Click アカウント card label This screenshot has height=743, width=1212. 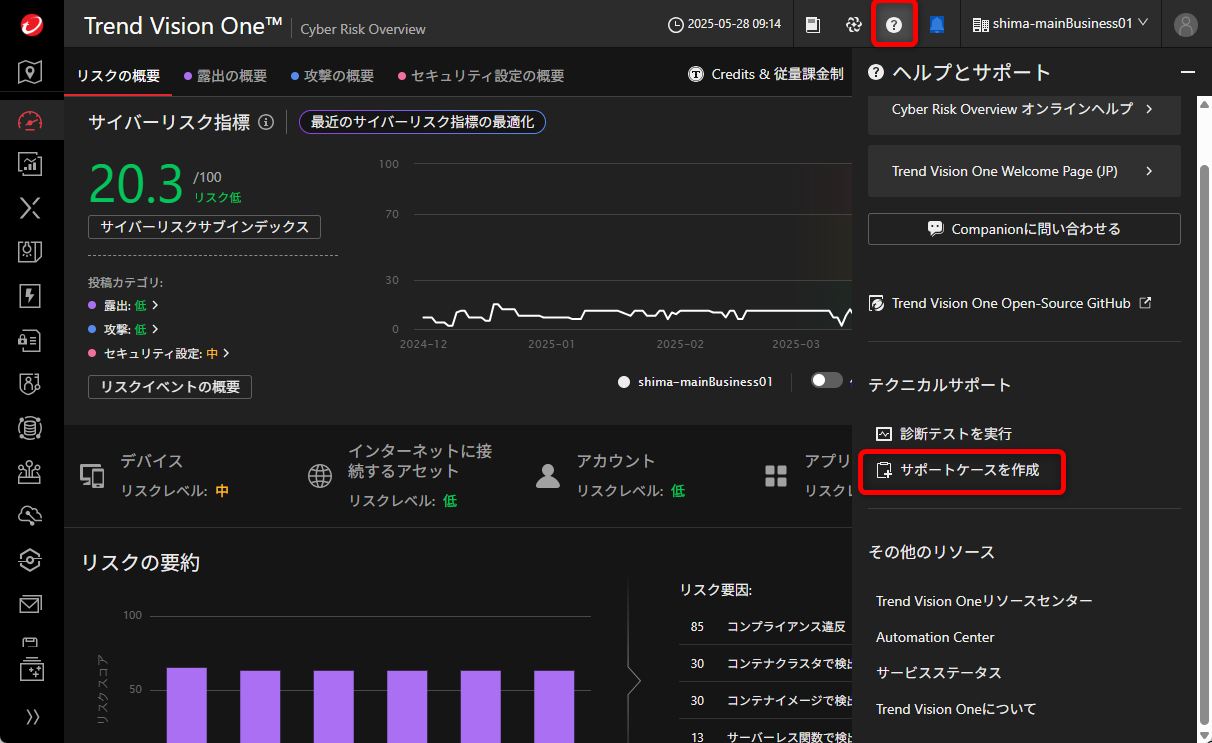[615, 461]
